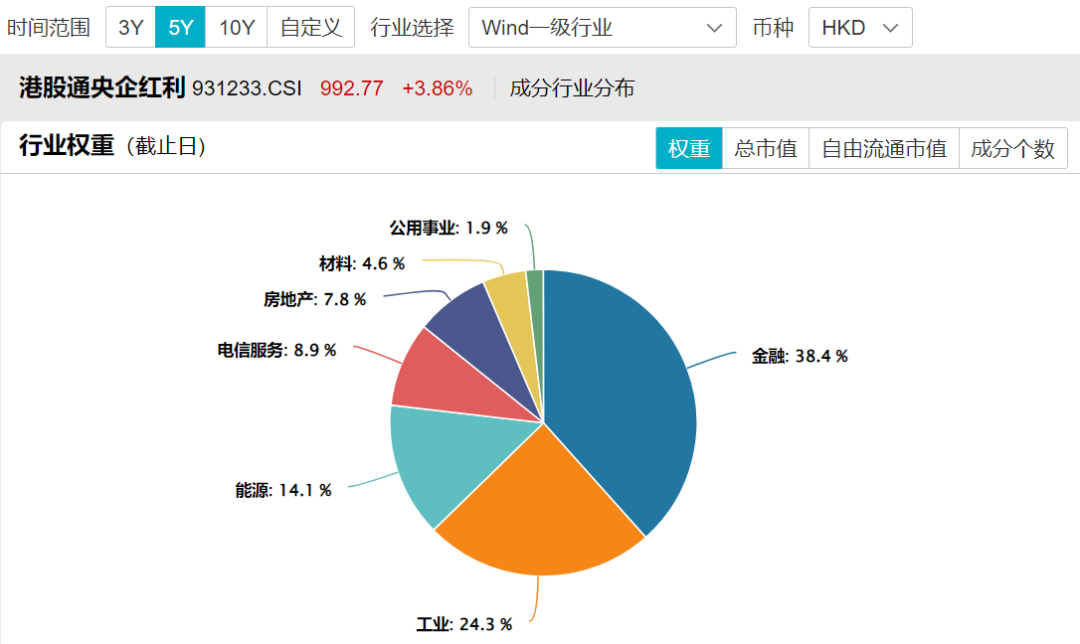Click the 时间范围 label
This screenshot has width=1080, height=644.
pos(48,28)
